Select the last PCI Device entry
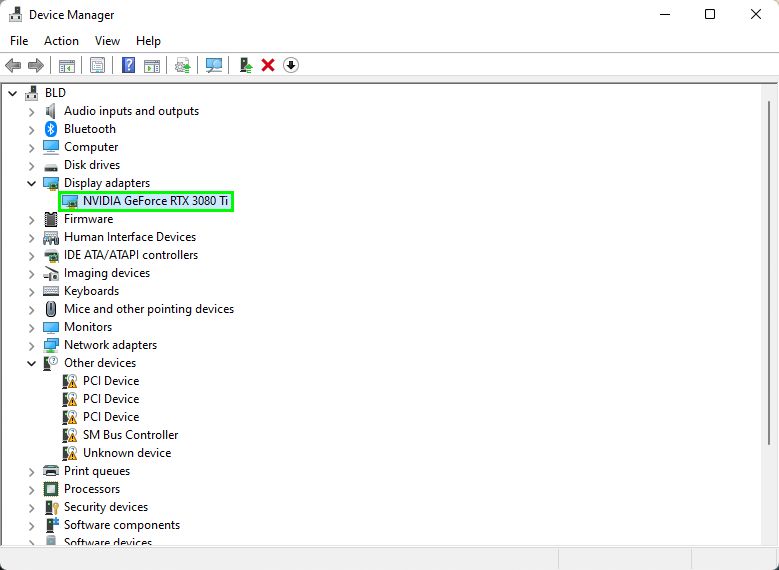 [111, 417]
